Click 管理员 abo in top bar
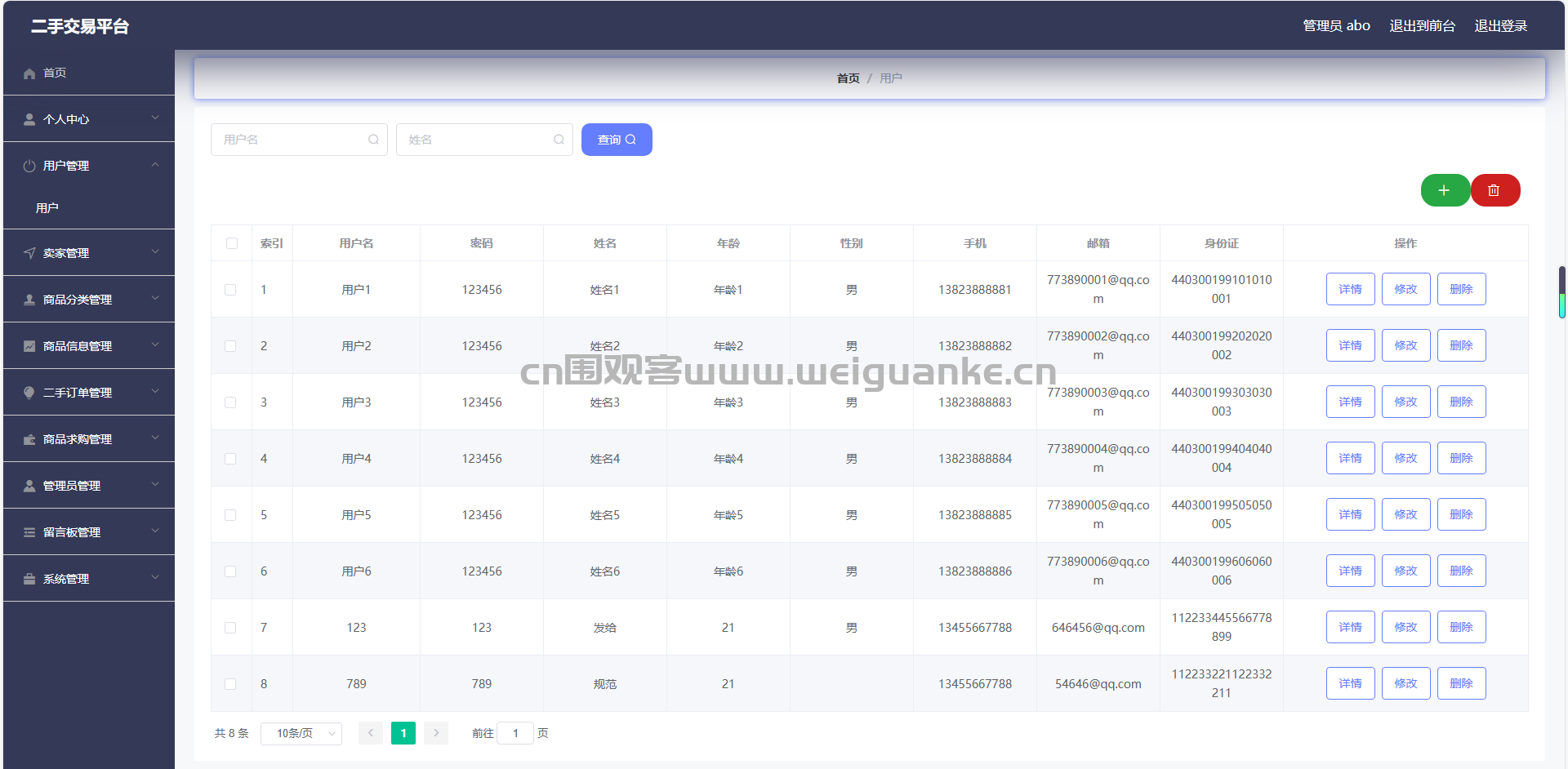This screenshot has width=1568, height=769. (x=1337, y=26)
